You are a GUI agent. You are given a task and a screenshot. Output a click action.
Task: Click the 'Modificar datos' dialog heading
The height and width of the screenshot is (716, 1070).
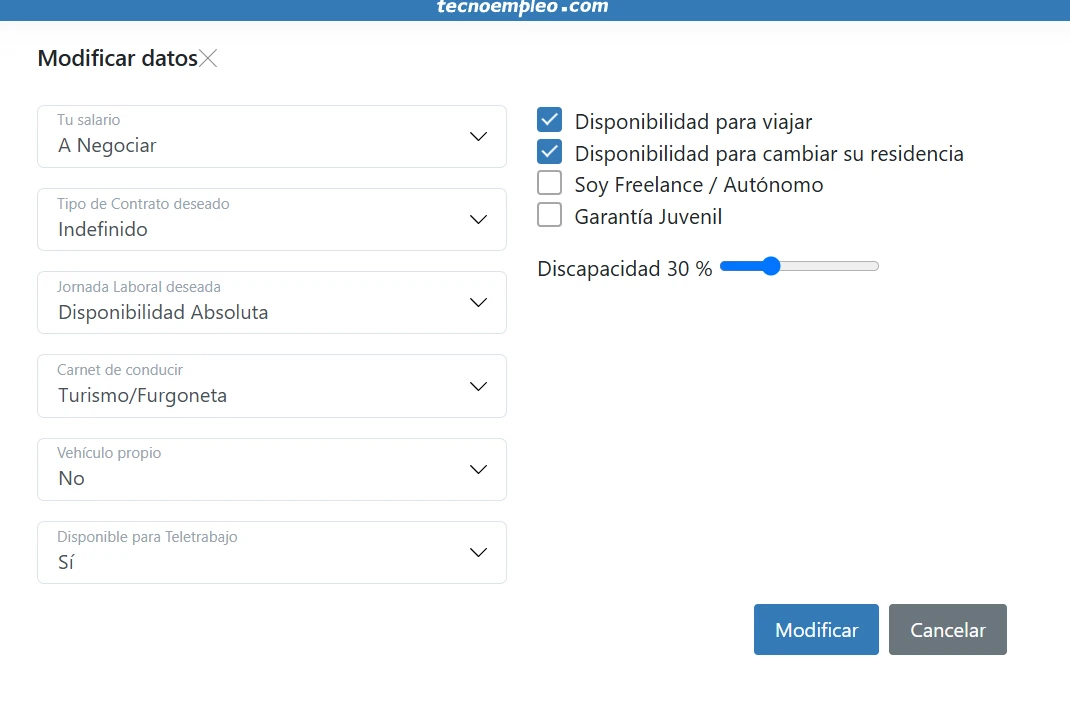[117, 59]
